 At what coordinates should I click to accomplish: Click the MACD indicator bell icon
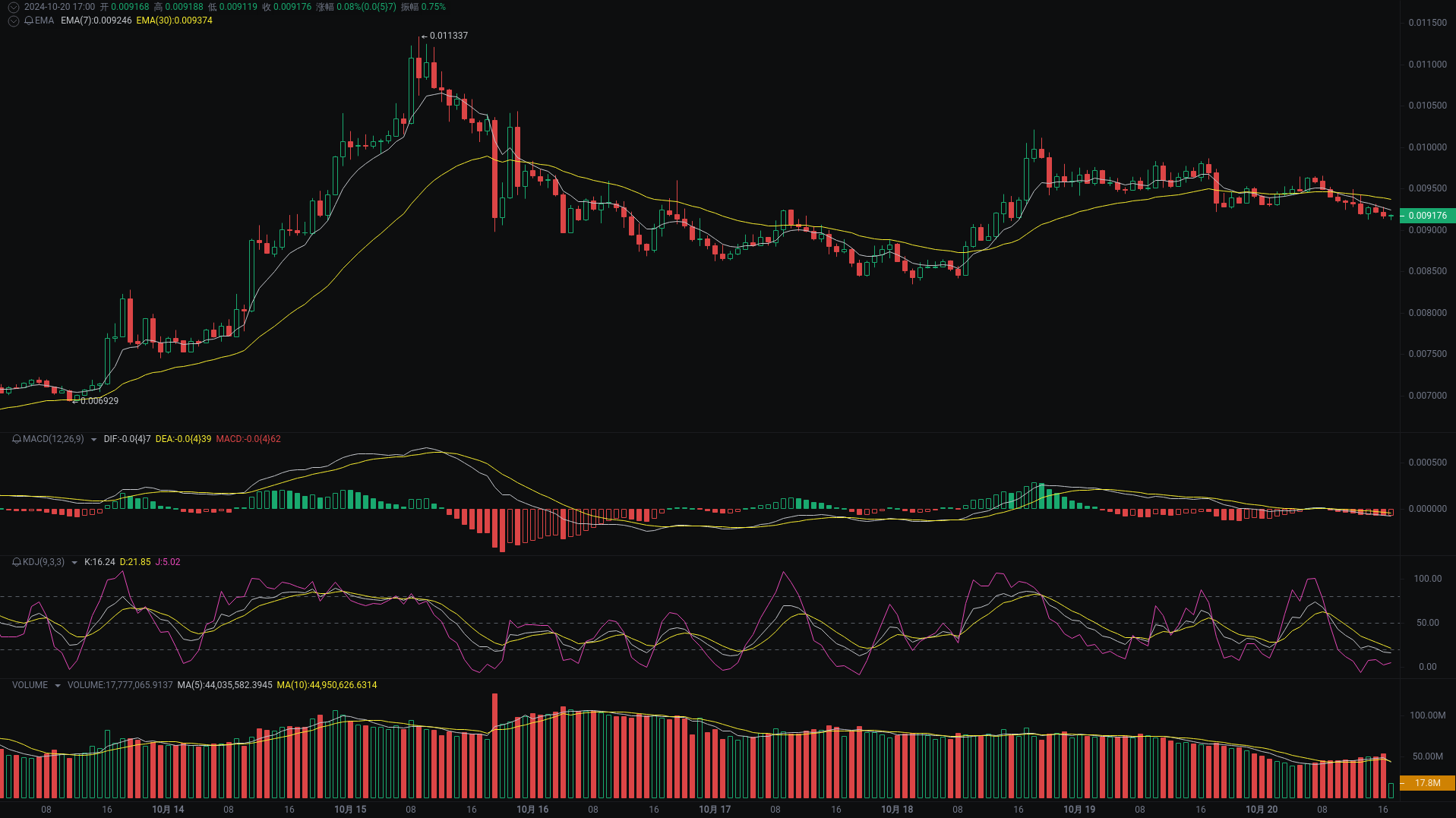pos(17,439)
